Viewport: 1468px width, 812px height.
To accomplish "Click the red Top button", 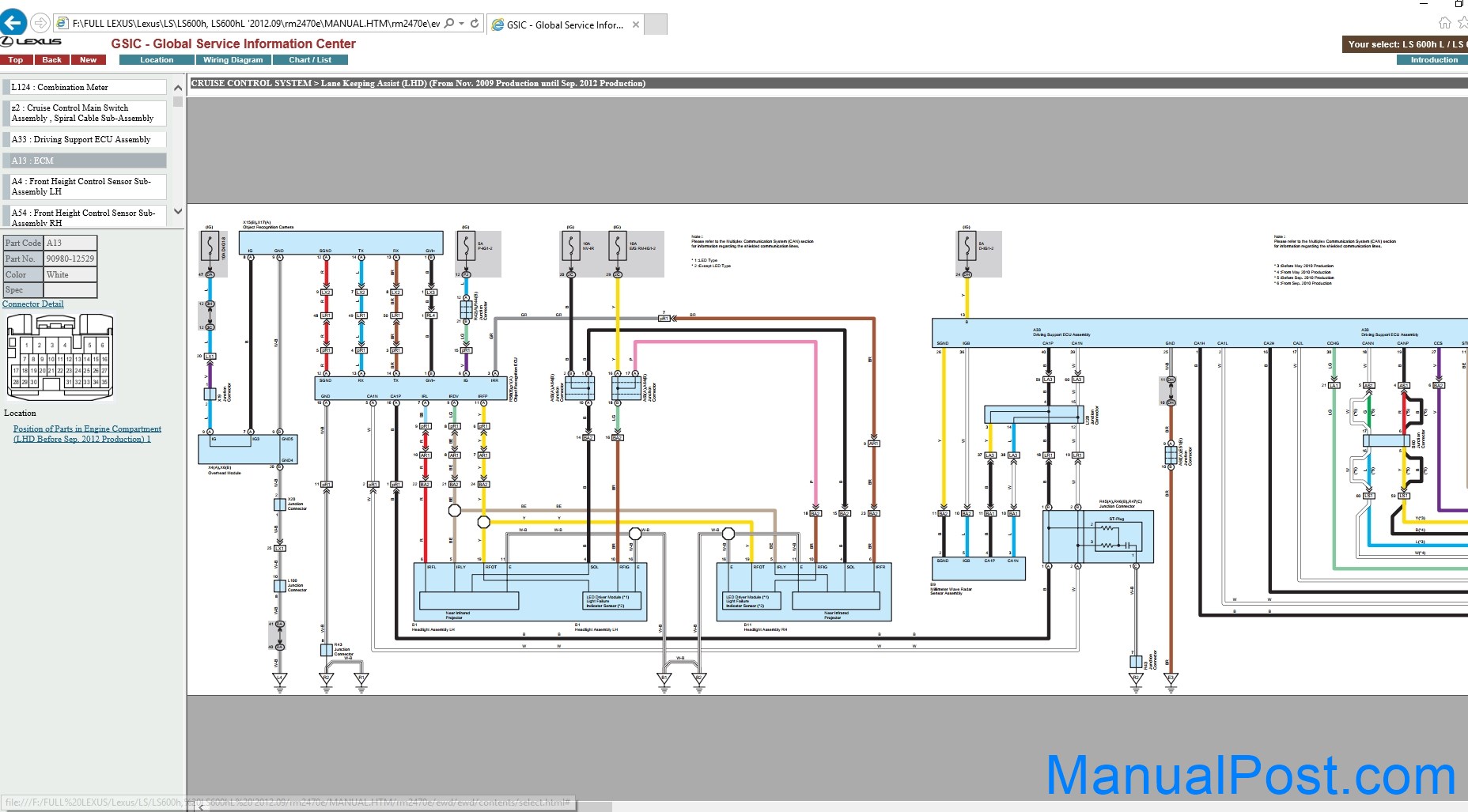I will pyautogui.click(x=16, y=60).
